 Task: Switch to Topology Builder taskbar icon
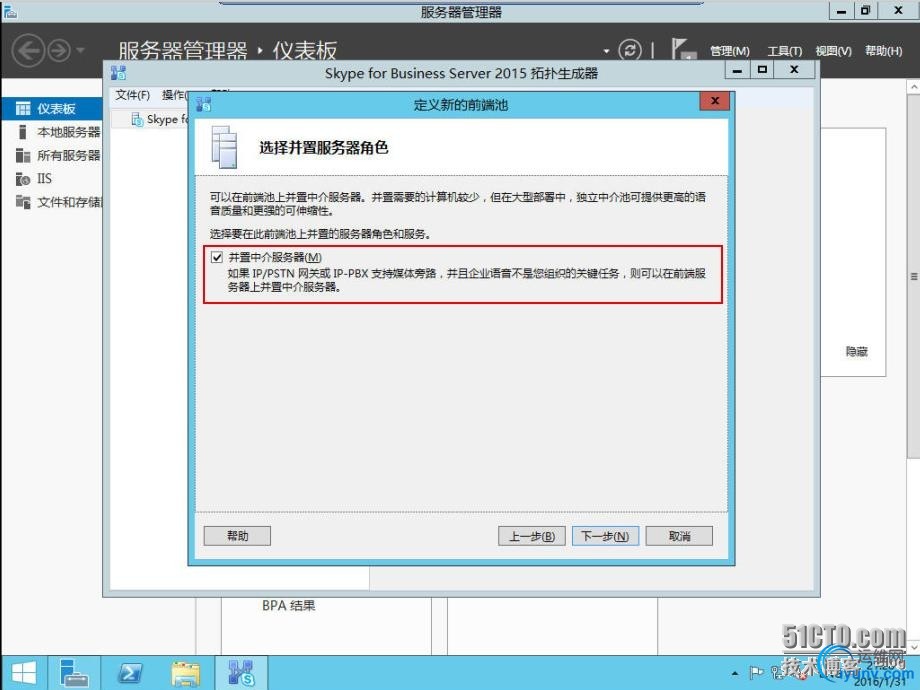241,673
